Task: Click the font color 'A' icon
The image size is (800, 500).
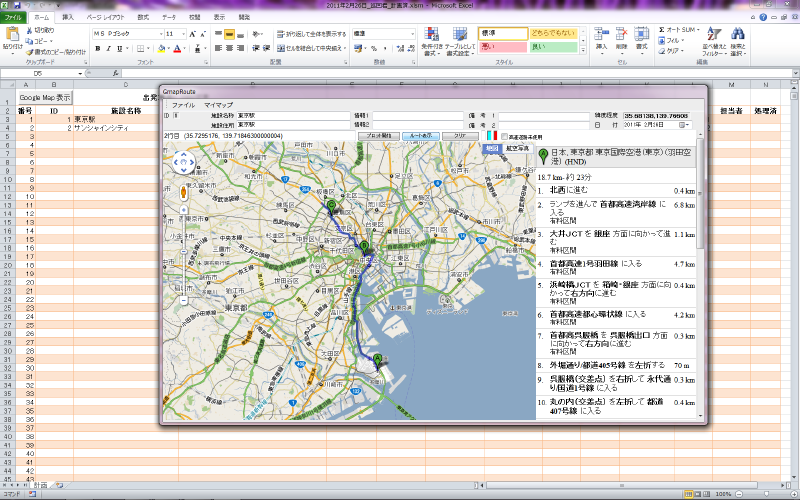Action: click(x=177, y=48)
